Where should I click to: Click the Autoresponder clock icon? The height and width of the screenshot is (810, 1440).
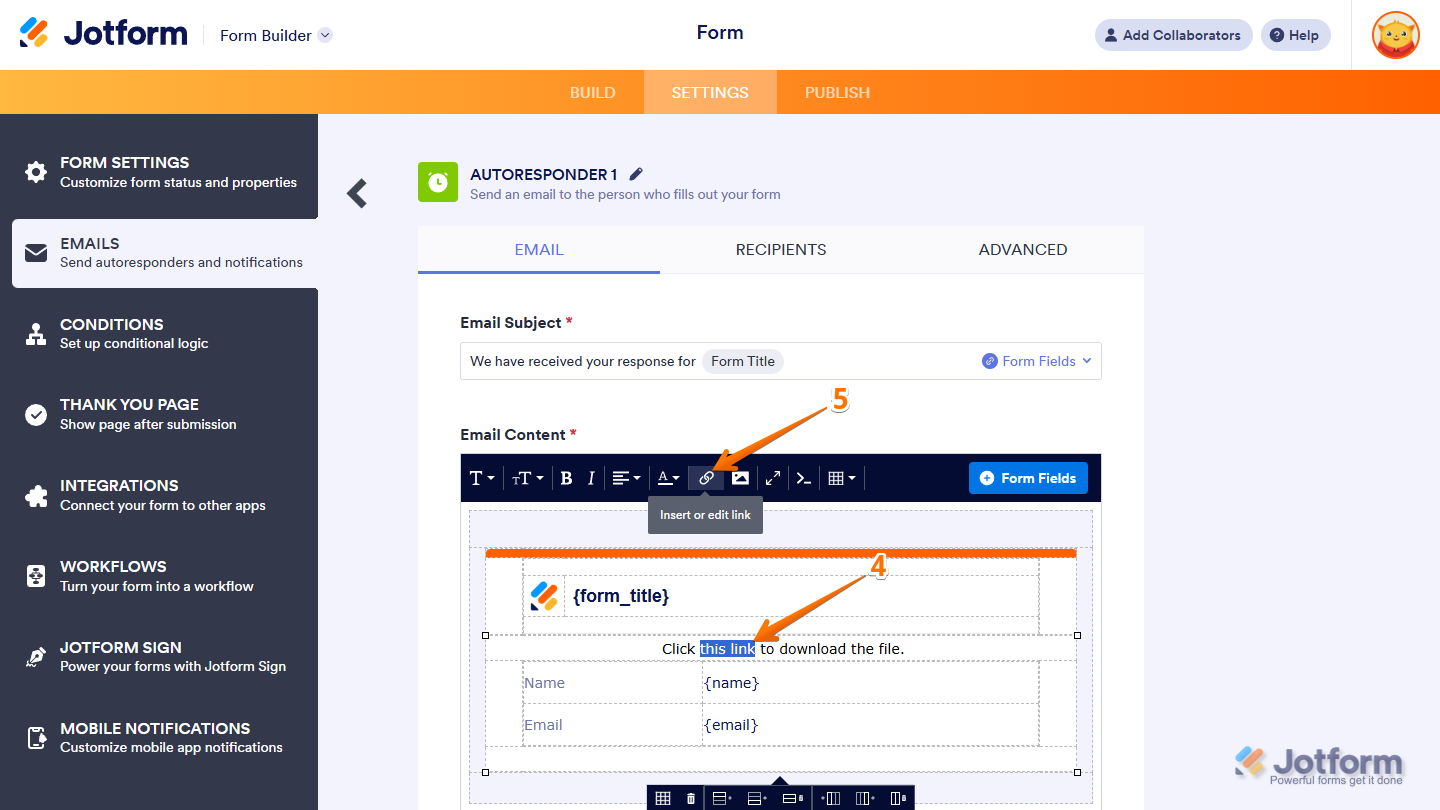437,182
